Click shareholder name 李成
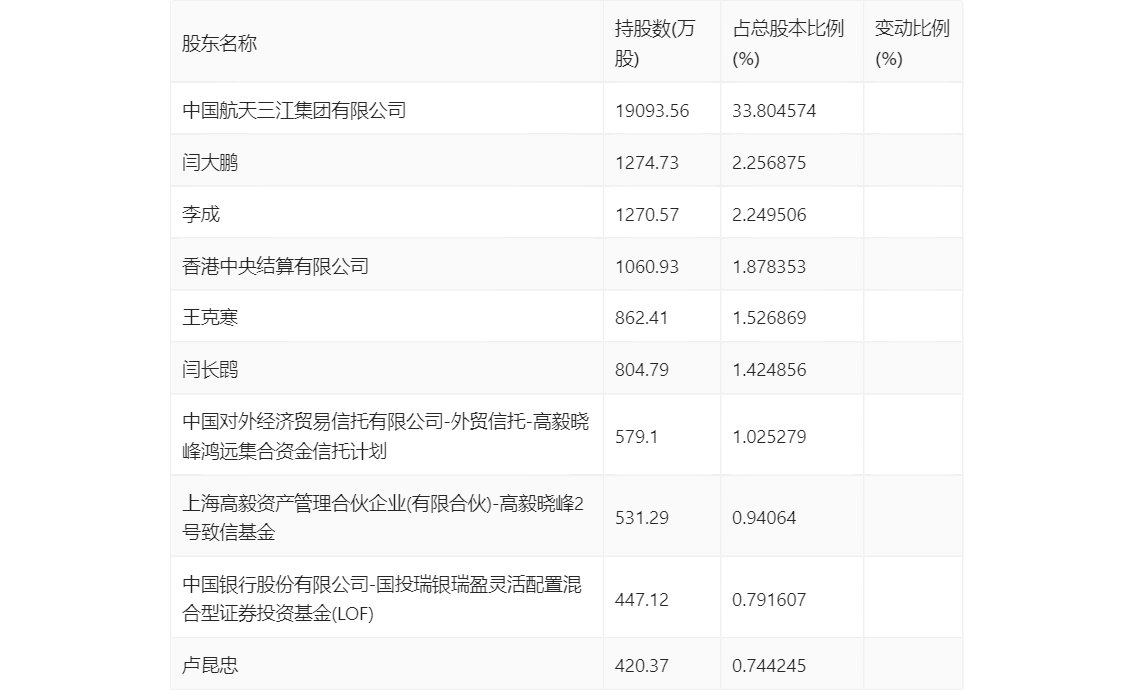Viewport: 1134px width, 690px height. tap(200, 215)
